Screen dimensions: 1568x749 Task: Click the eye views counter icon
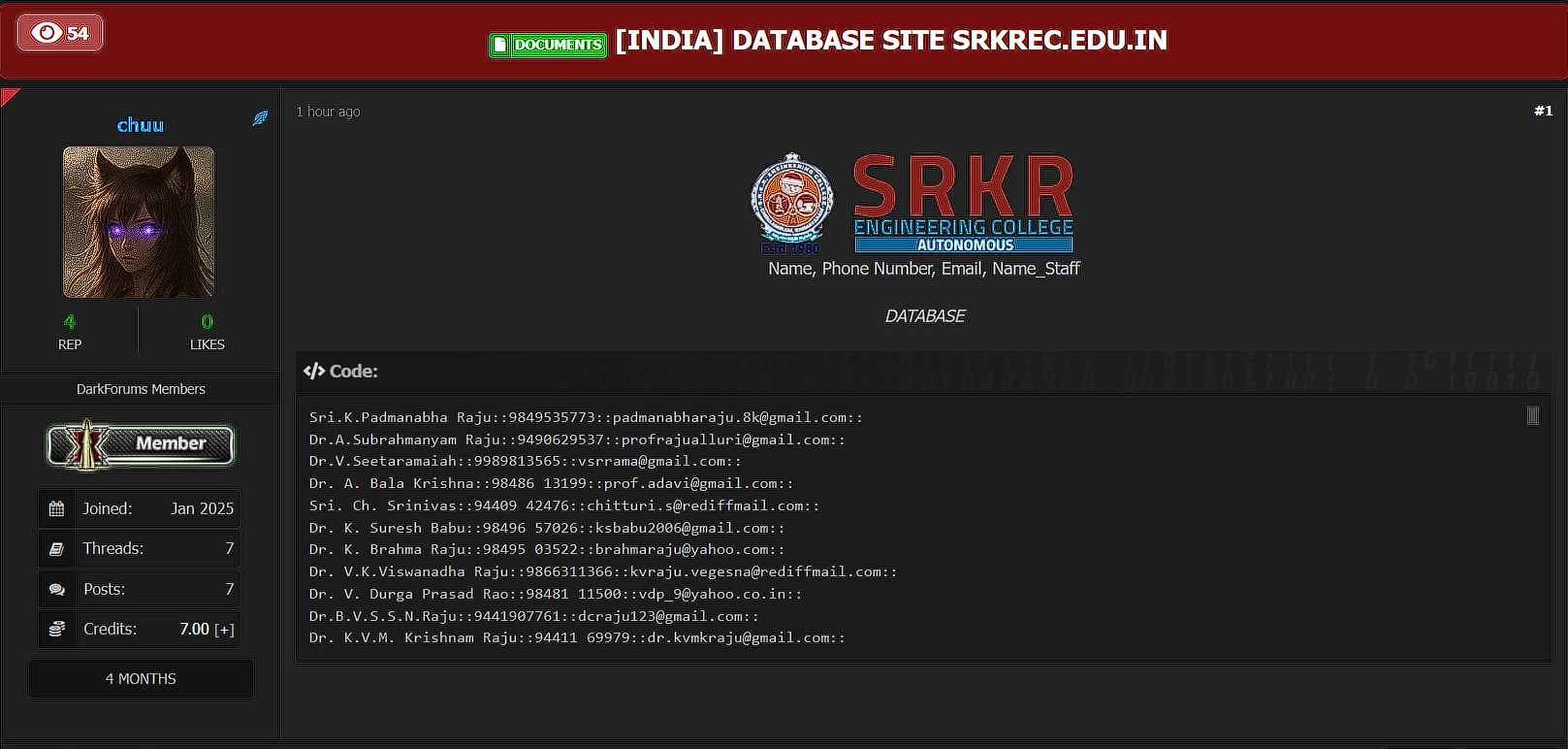coord(47,33)
